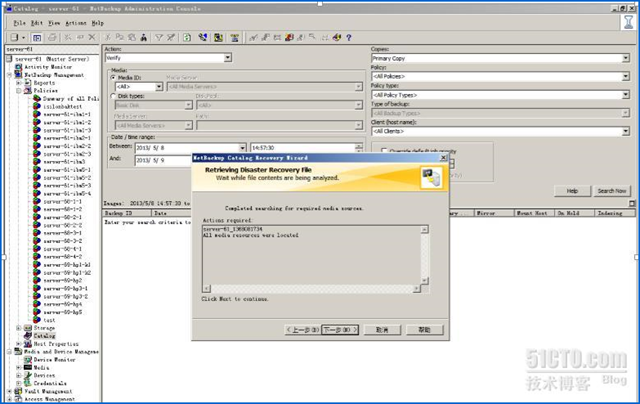This screenshot has width=640, height=404.
Task: Open the Edit menu
Action: click(37, 23)
